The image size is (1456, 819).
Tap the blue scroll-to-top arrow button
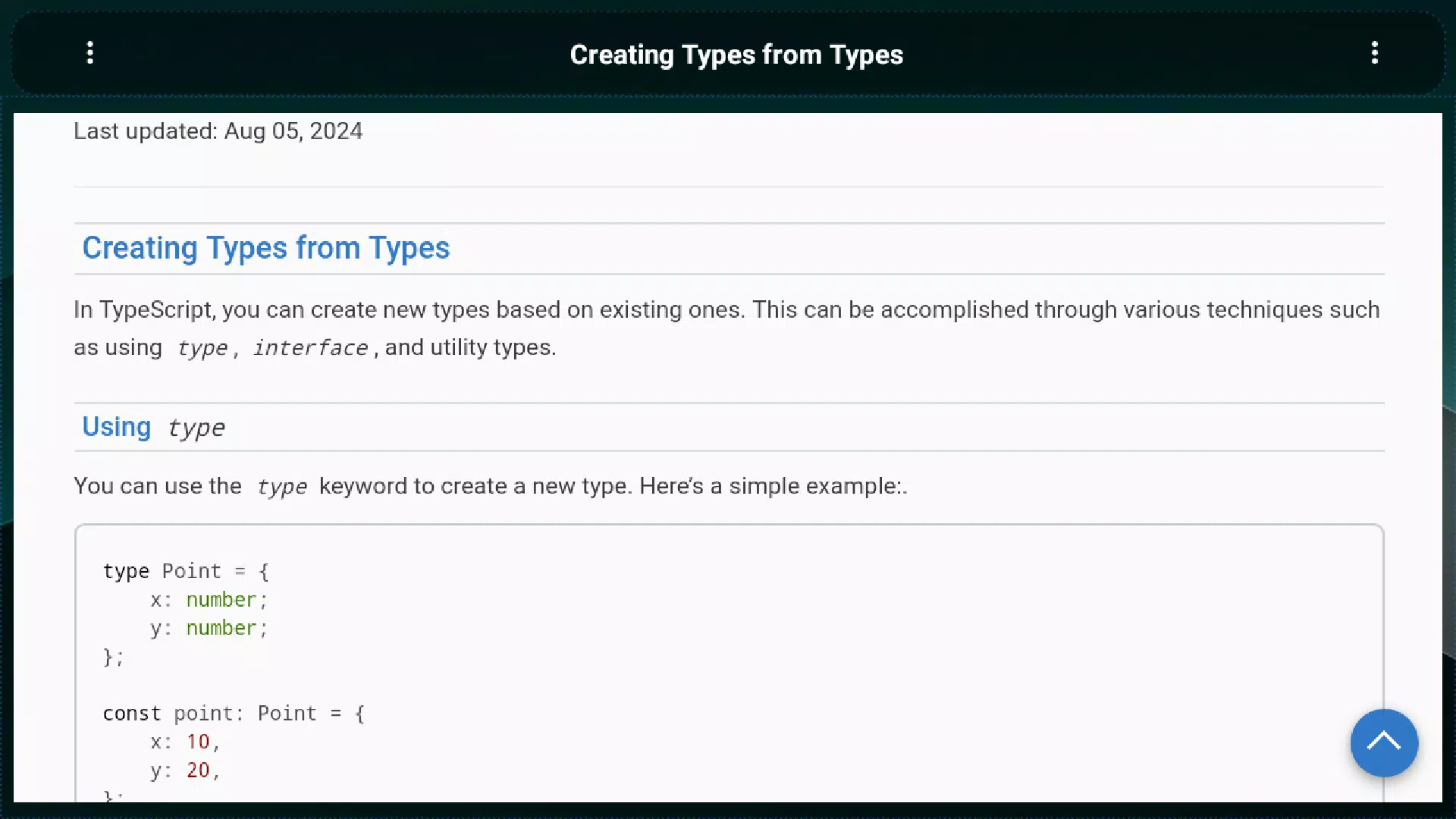[x=1384, y=742]
